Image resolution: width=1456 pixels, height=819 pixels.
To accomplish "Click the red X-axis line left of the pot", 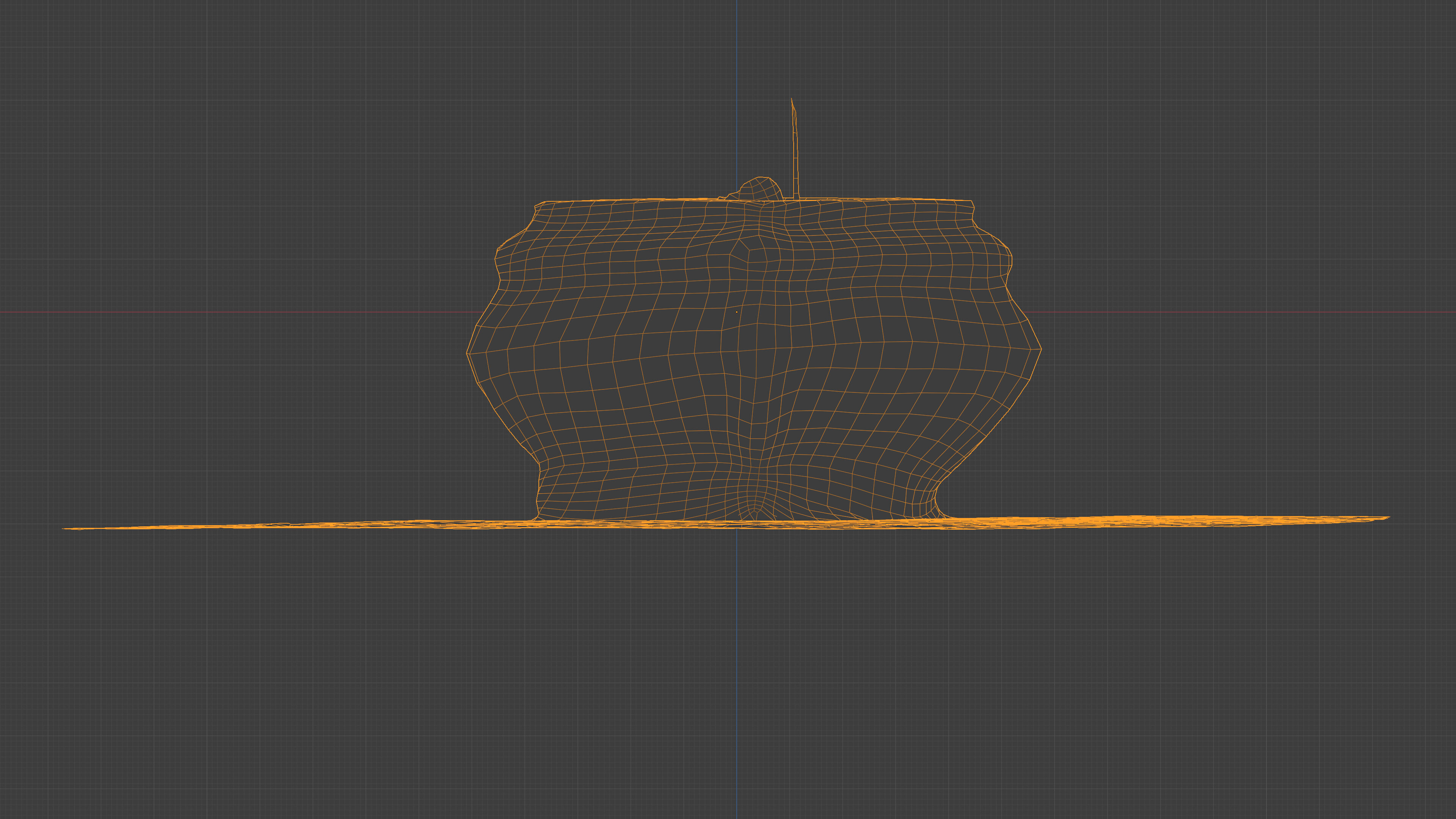I will coord(226,312).
